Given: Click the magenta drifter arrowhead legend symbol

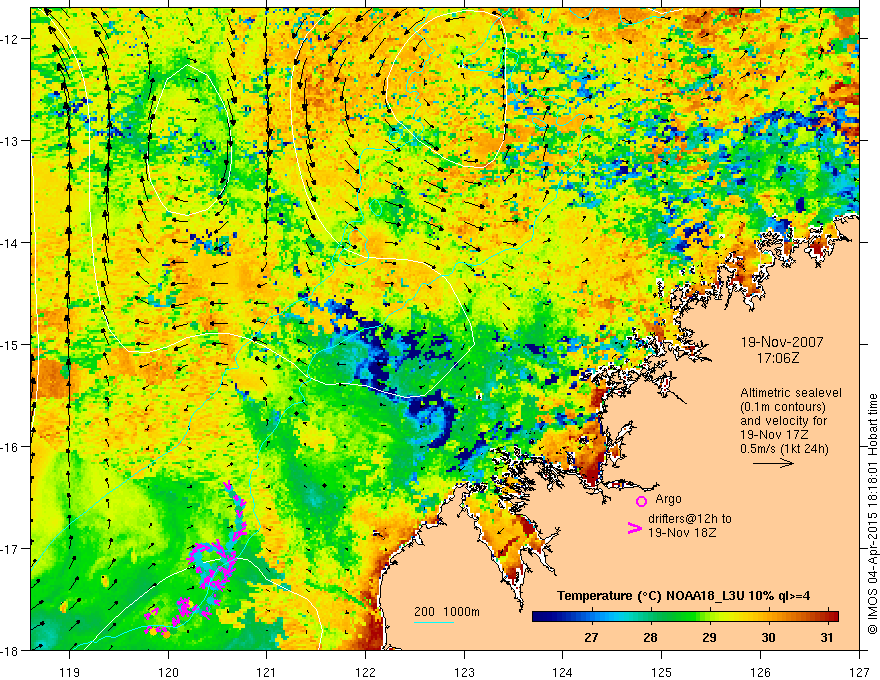Looking at the screenshot, I should click(x=634, y=528).
